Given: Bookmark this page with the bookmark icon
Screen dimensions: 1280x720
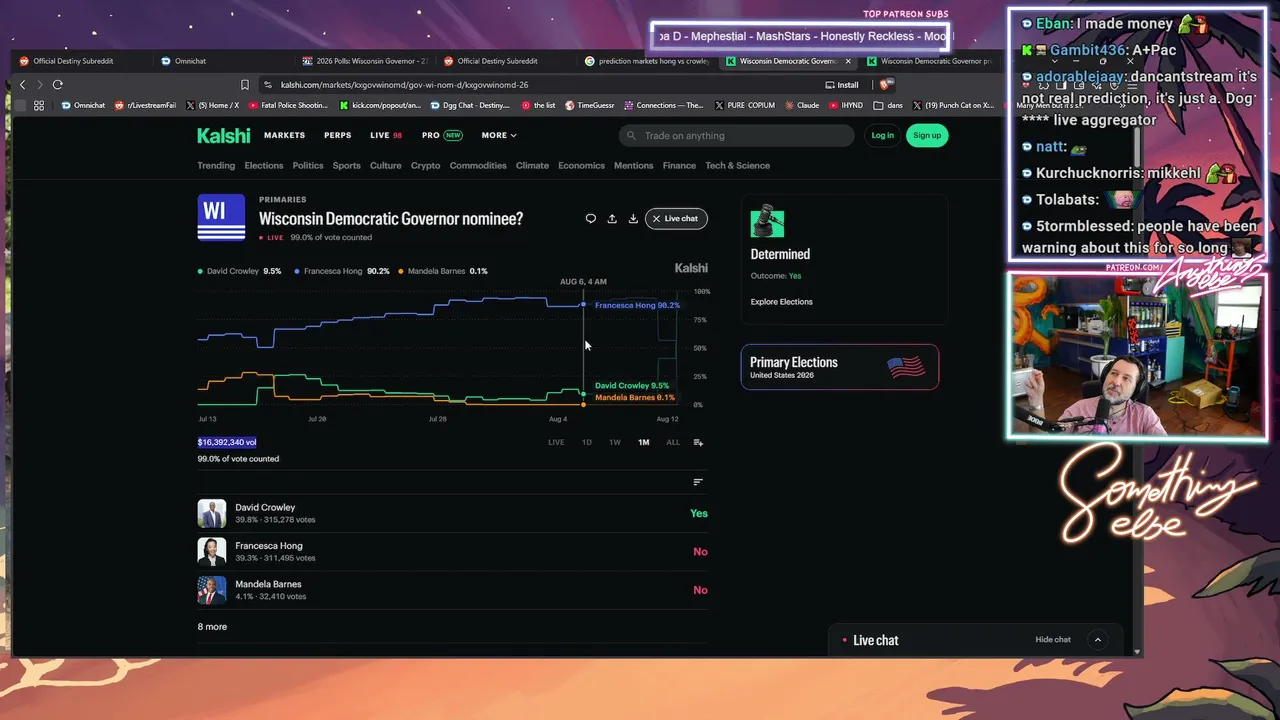Looking at the screenshot, I should click(245, 85).
